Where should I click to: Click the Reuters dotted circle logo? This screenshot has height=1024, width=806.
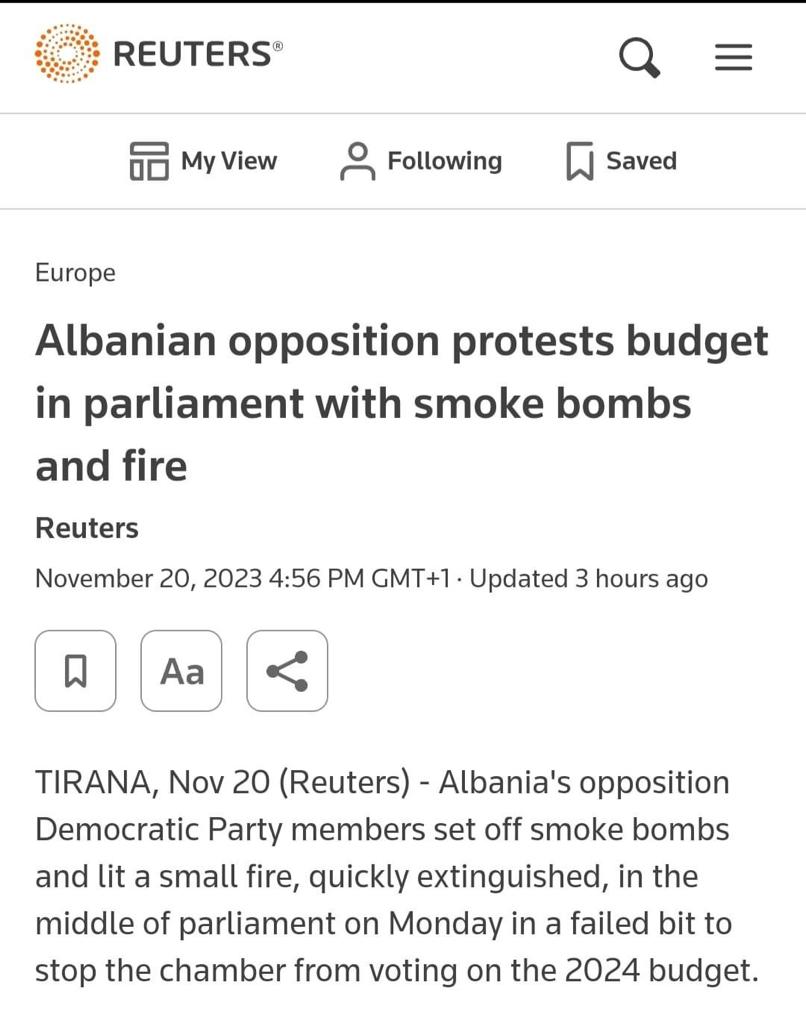click(67, 54)
